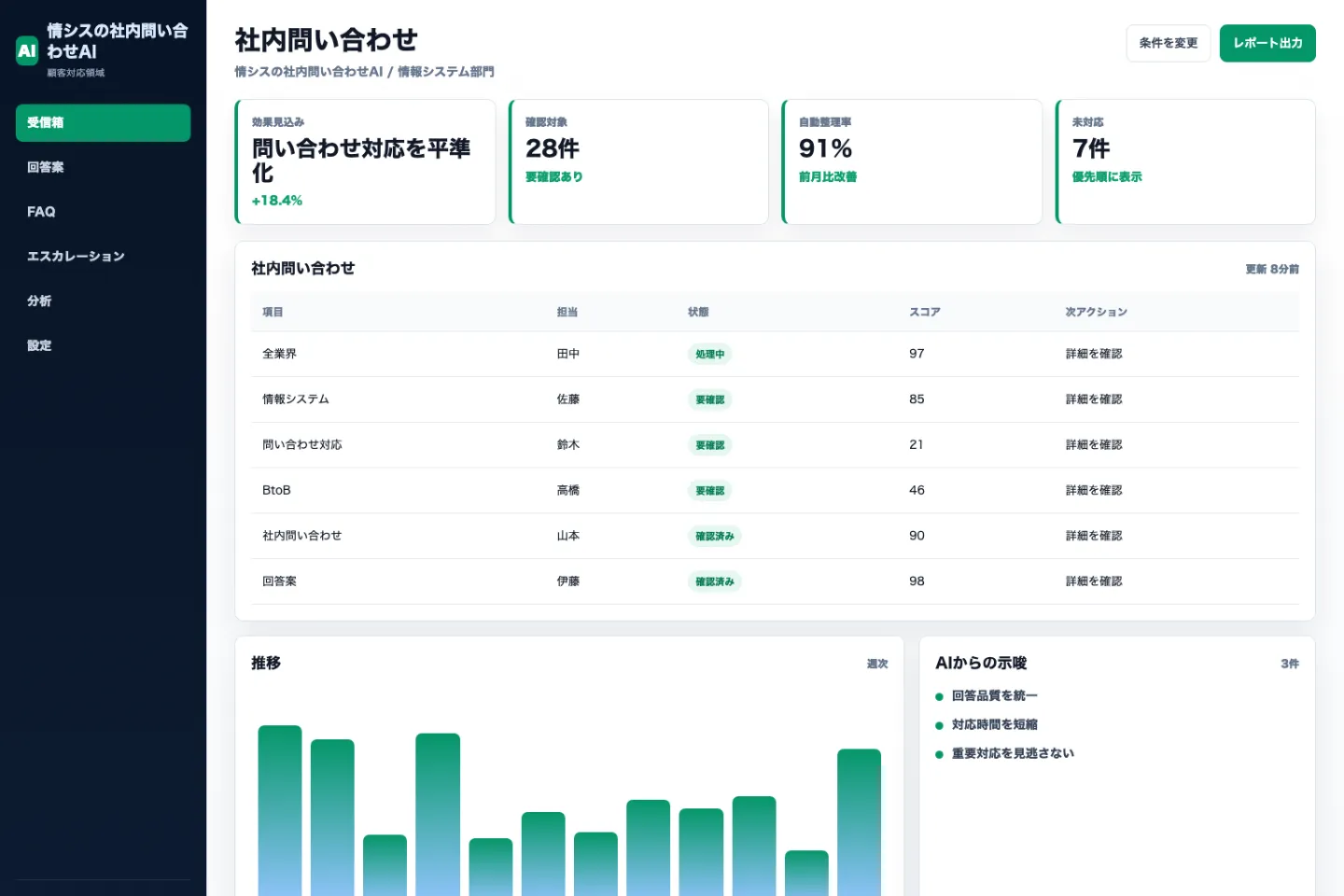Click the tallest first bar in 推移 chart

280,810
